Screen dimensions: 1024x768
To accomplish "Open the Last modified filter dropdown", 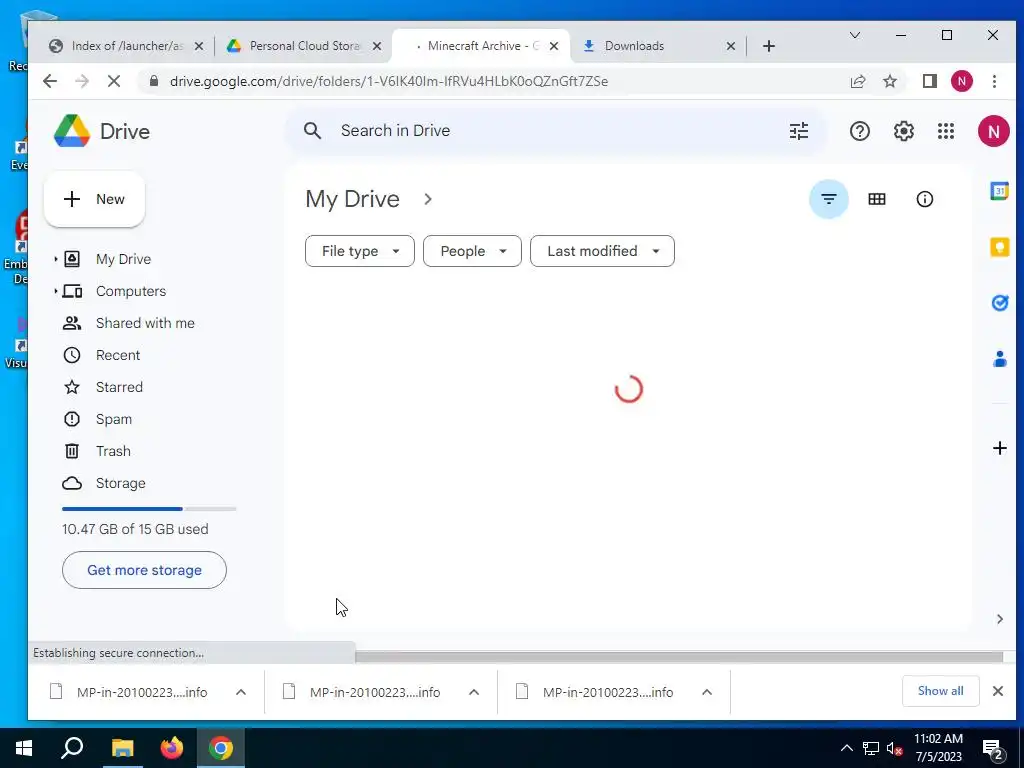I will (x=602, y=251).
